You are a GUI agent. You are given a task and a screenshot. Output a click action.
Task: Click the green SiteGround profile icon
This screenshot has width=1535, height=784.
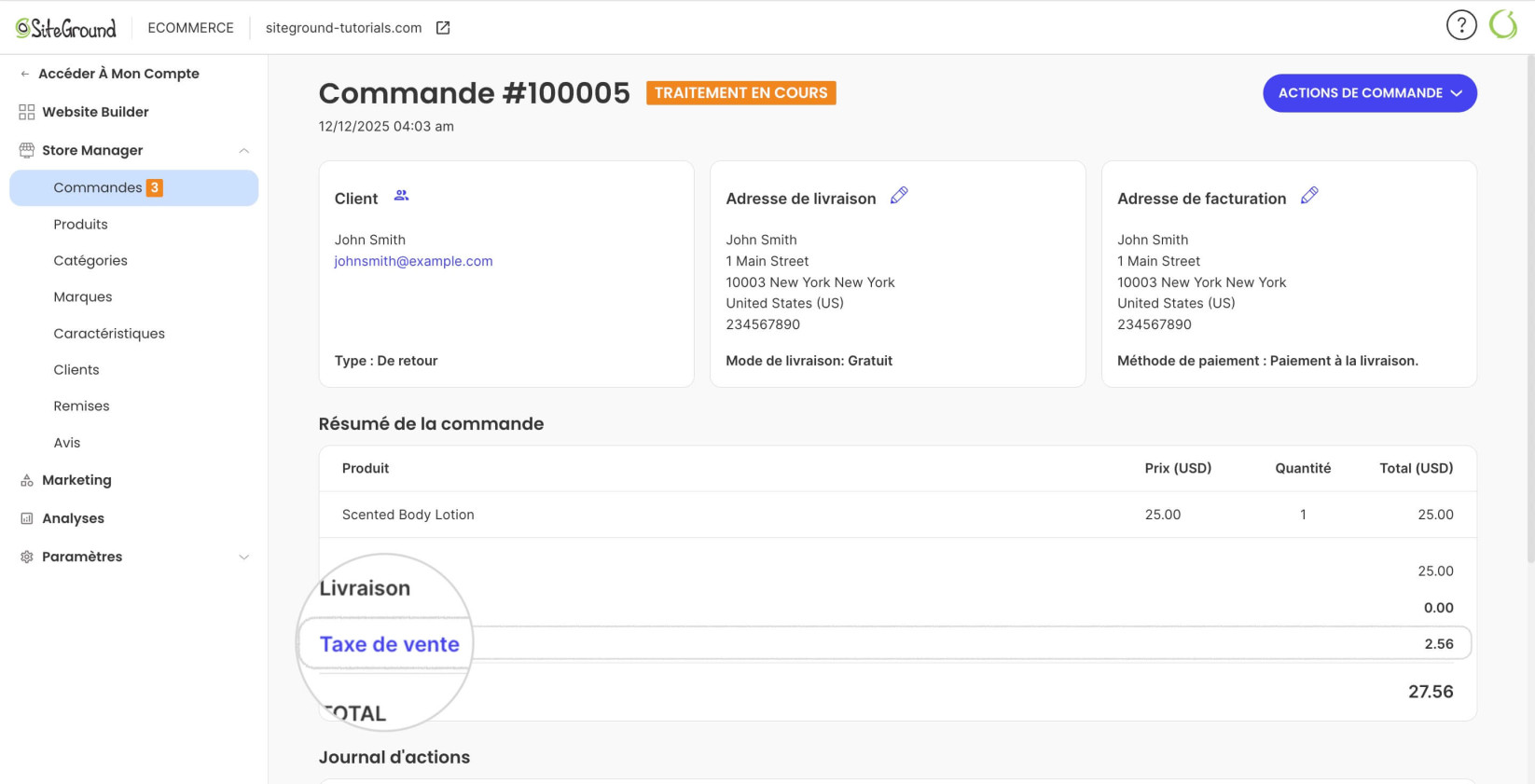click(1503, 25)
